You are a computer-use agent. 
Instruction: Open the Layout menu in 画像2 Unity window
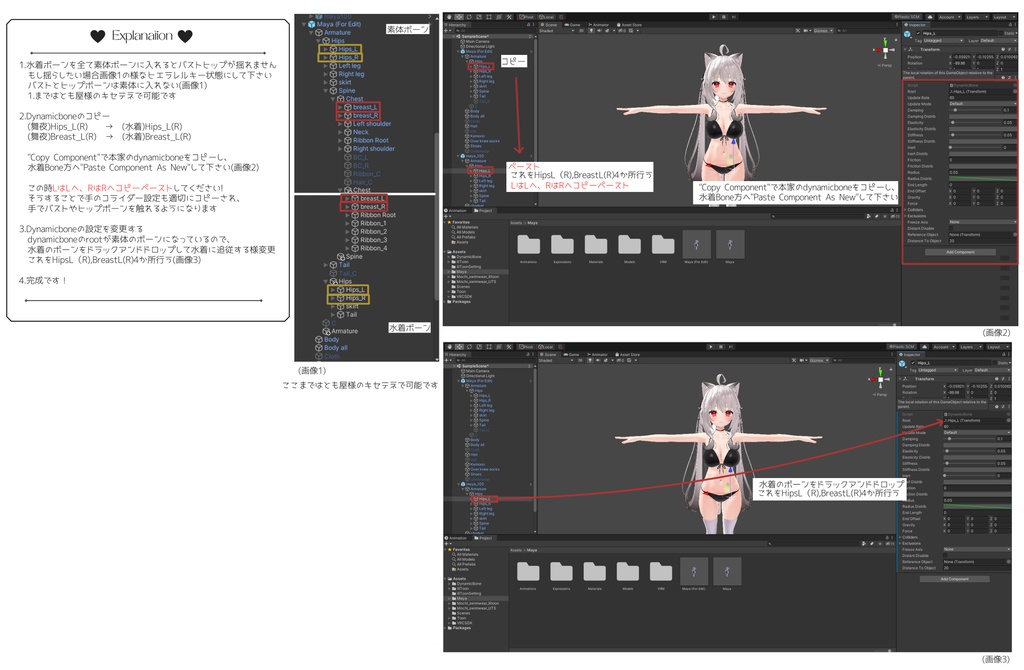(x=1004, y=17)
